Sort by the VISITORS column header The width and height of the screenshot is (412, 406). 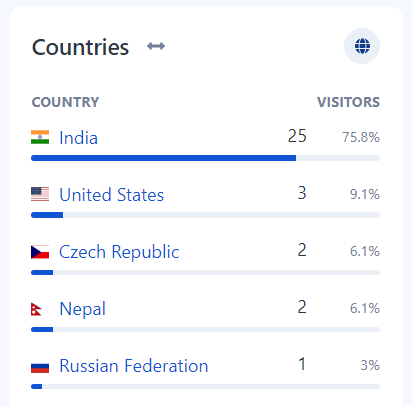coord(348,102)
